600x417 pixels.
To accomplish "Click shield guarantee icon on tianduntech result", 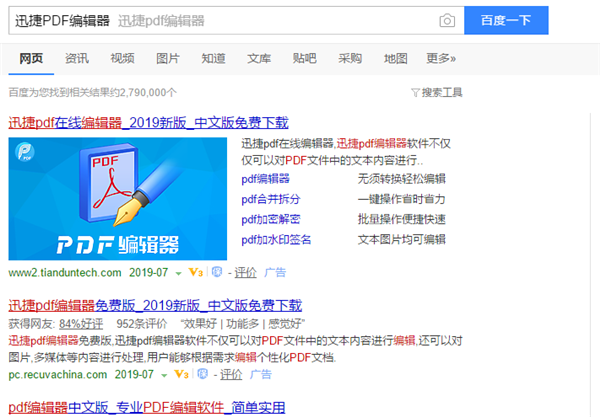I will coord(217,272).
